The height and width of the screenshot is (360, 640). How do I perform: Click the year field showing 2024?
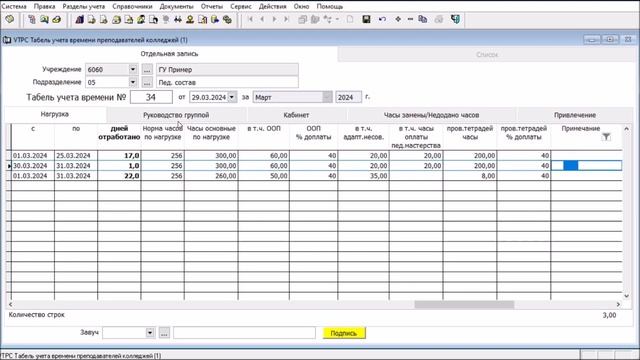point(348,97)
